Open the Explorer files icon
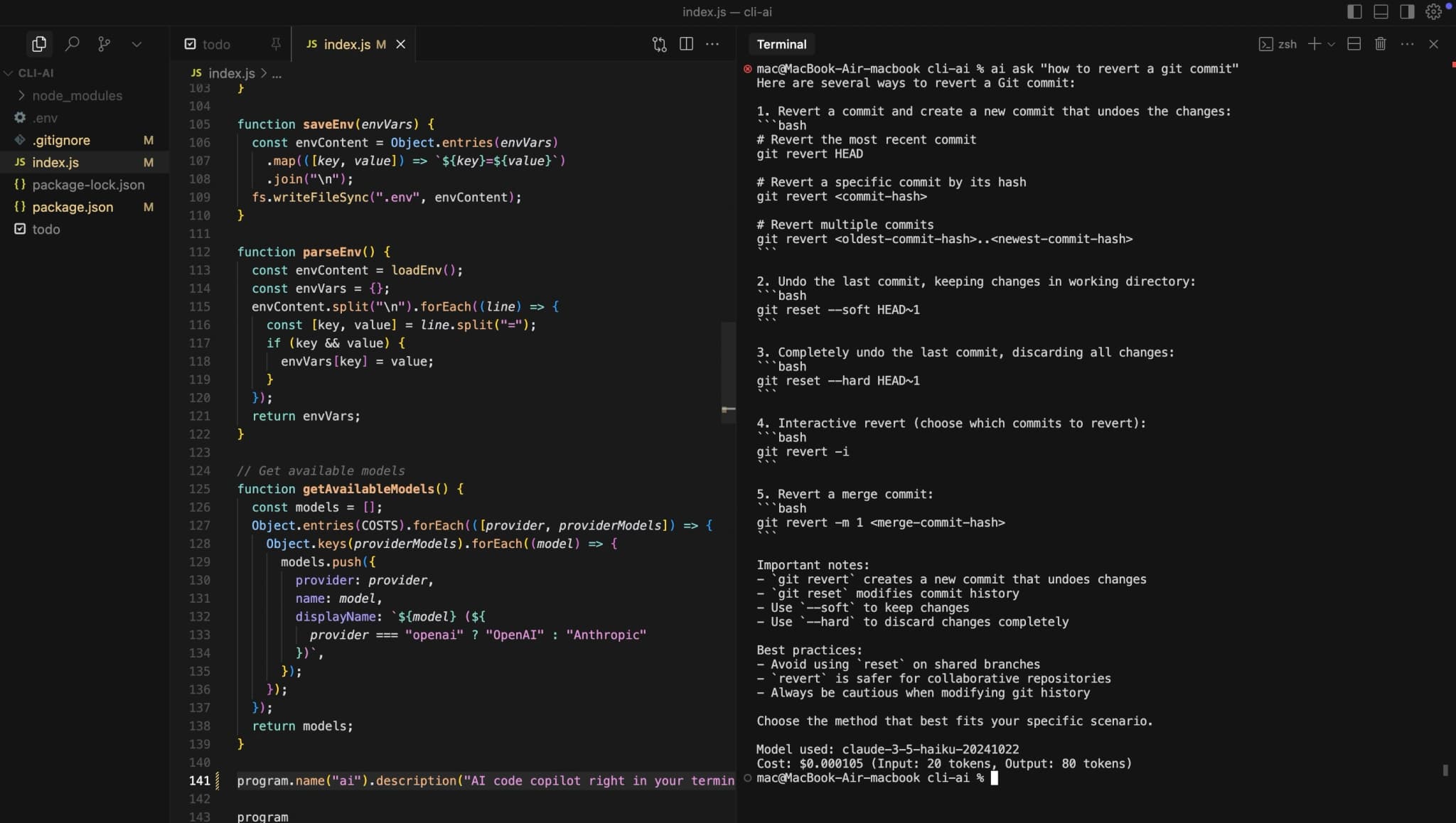 click(x=39, y=44)
